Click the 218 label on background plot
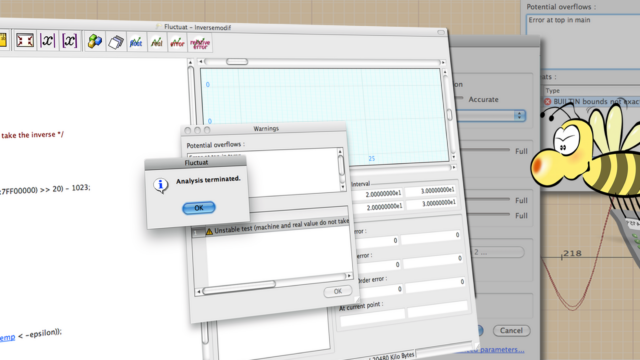This screenshot has width=640, height=360. (x=572, y=253)
